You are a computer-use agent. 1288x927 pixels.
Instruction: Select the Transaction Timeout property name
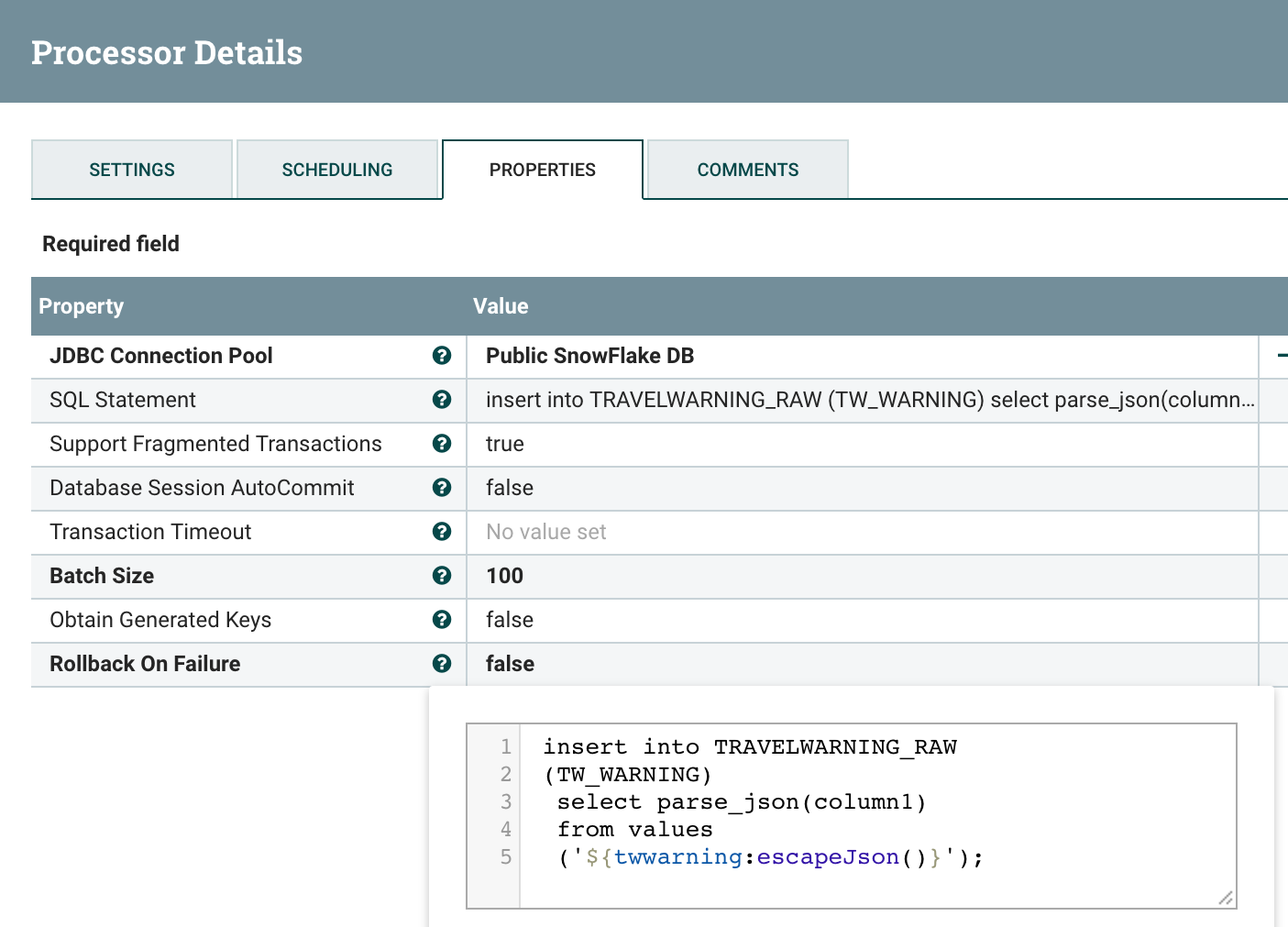click(x=150, y=532)
